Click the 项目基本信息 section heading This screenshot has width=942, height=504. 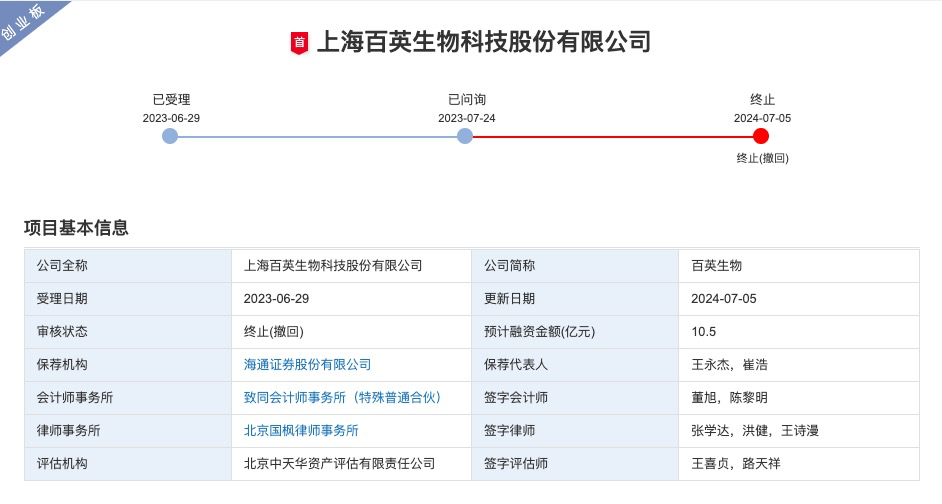coord(76,228)
